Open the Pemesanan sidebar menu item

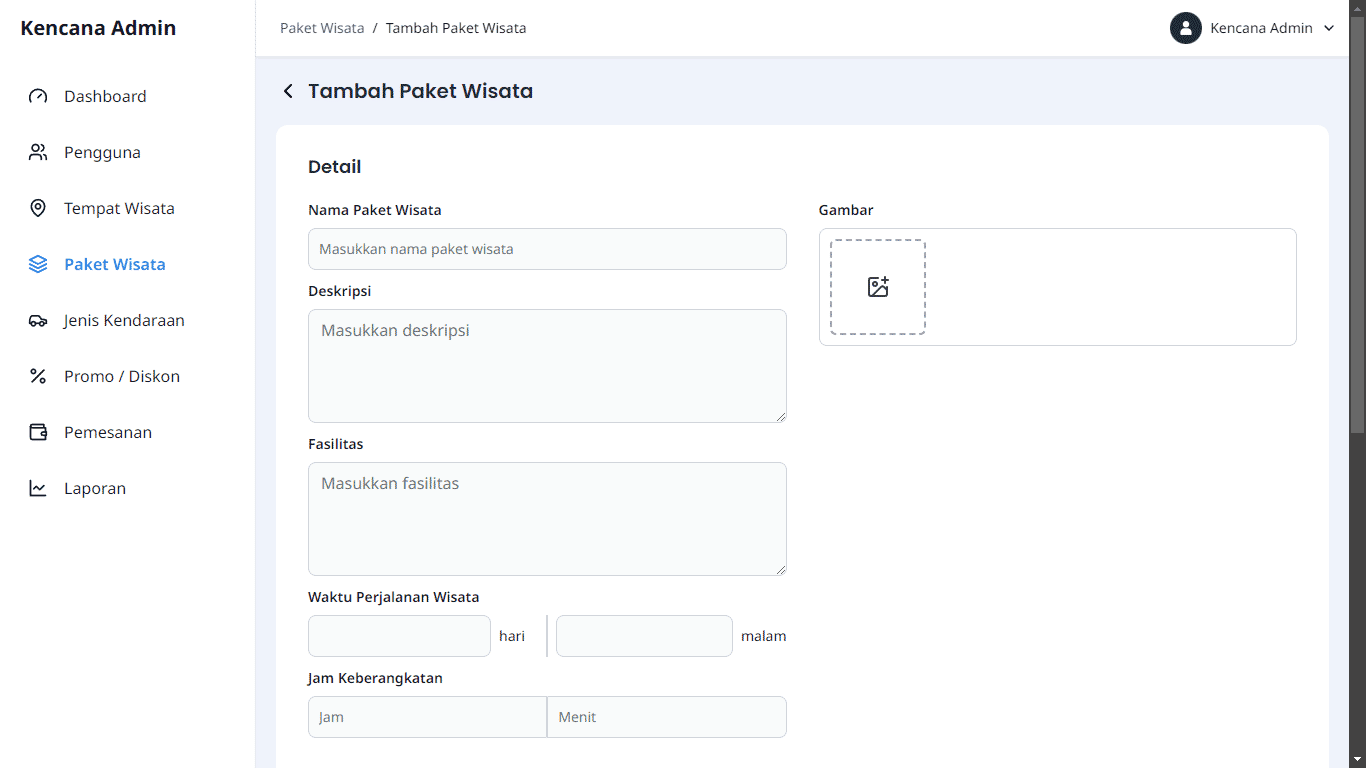coord(108,433)
